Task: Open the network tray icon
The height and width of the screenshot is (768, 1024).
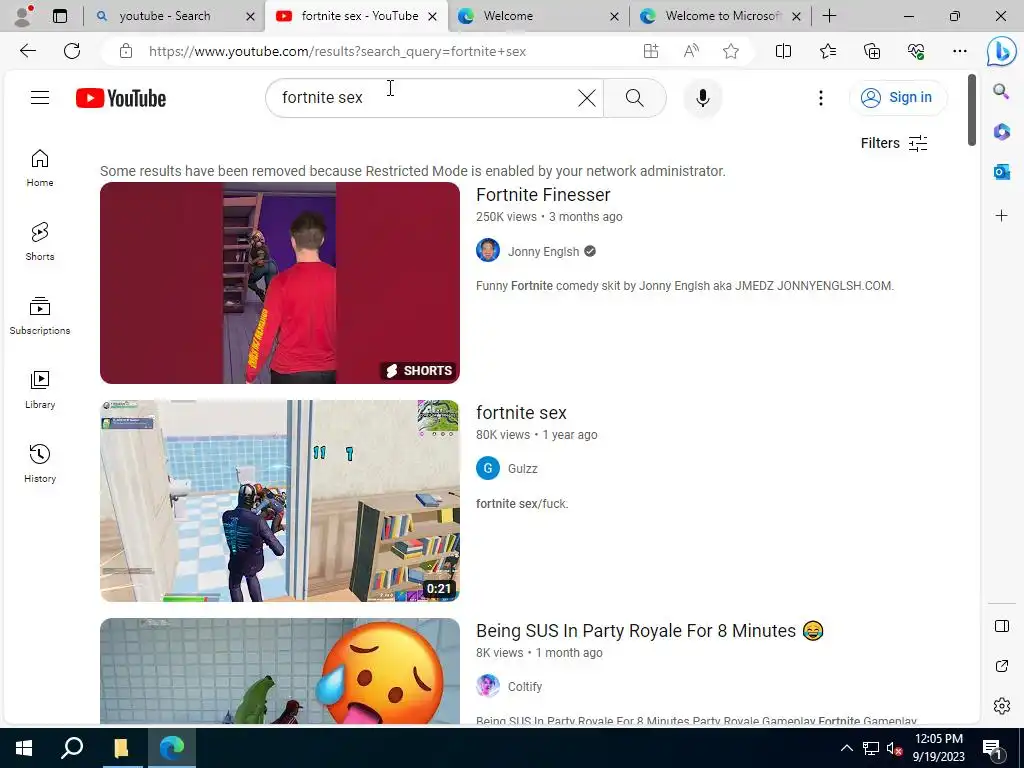Action: [871, 748]
